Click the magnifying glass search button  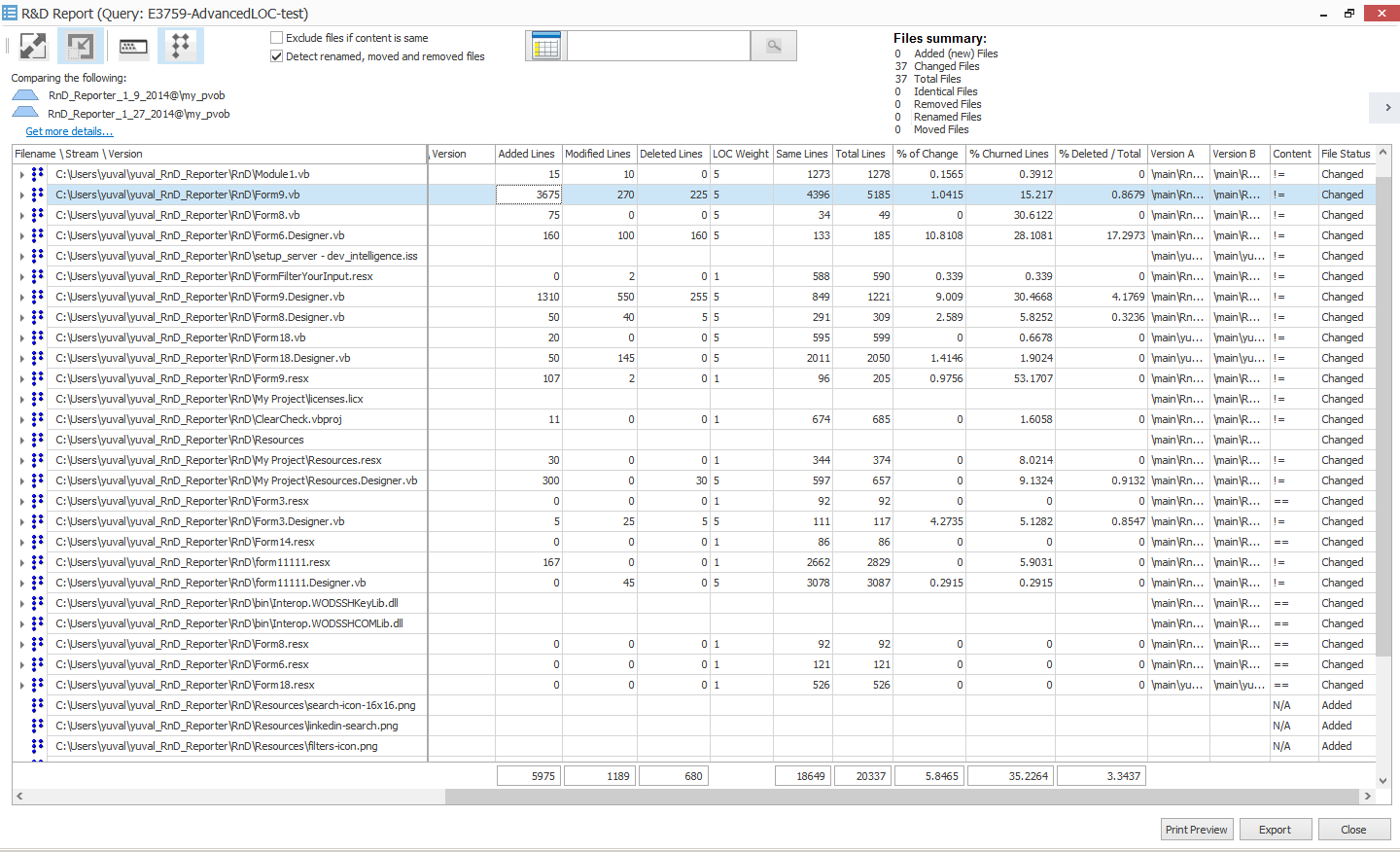click(x=774, y=46)
